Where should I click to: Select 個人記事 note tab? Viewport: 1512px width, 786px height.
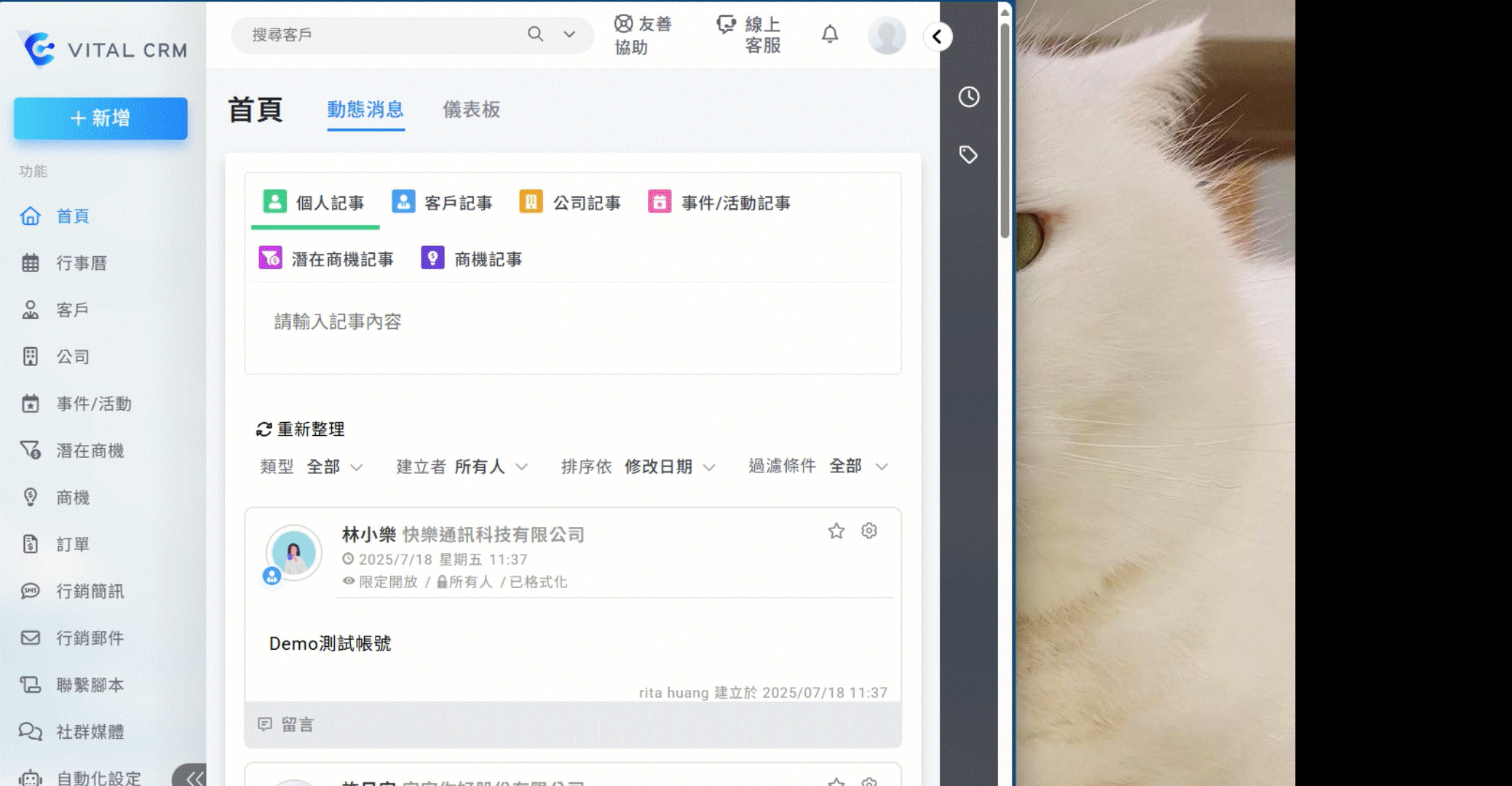click(x=314, y=203)
